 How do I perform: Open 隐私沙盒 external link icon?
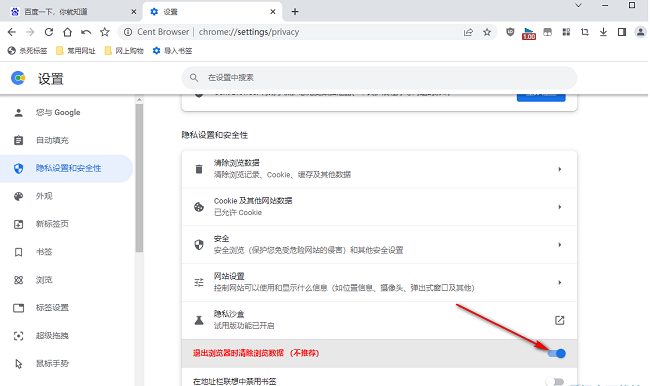click(560, 320)
